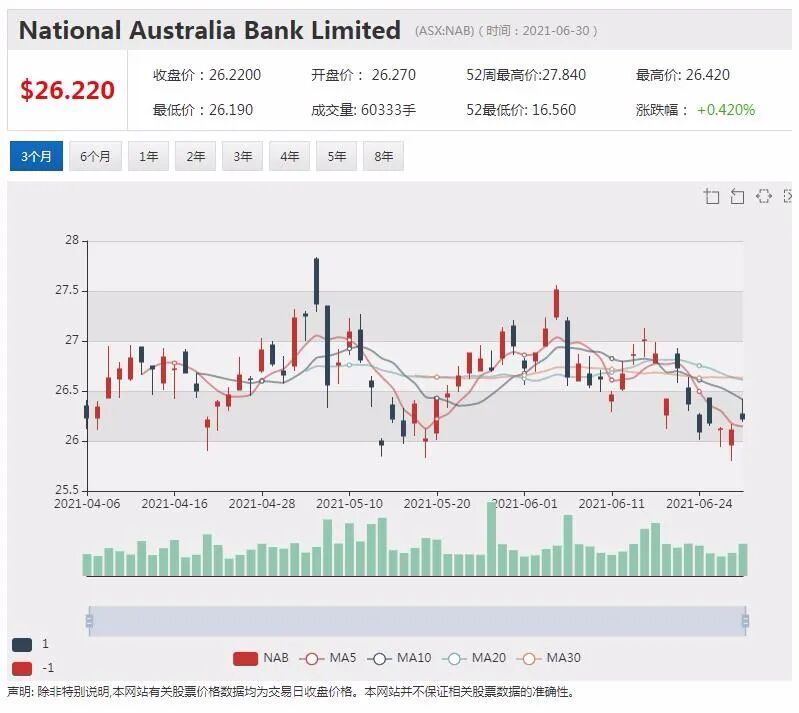Click the left handle of the zoom slider
The image size is (799, 713).
coord(89,621)
